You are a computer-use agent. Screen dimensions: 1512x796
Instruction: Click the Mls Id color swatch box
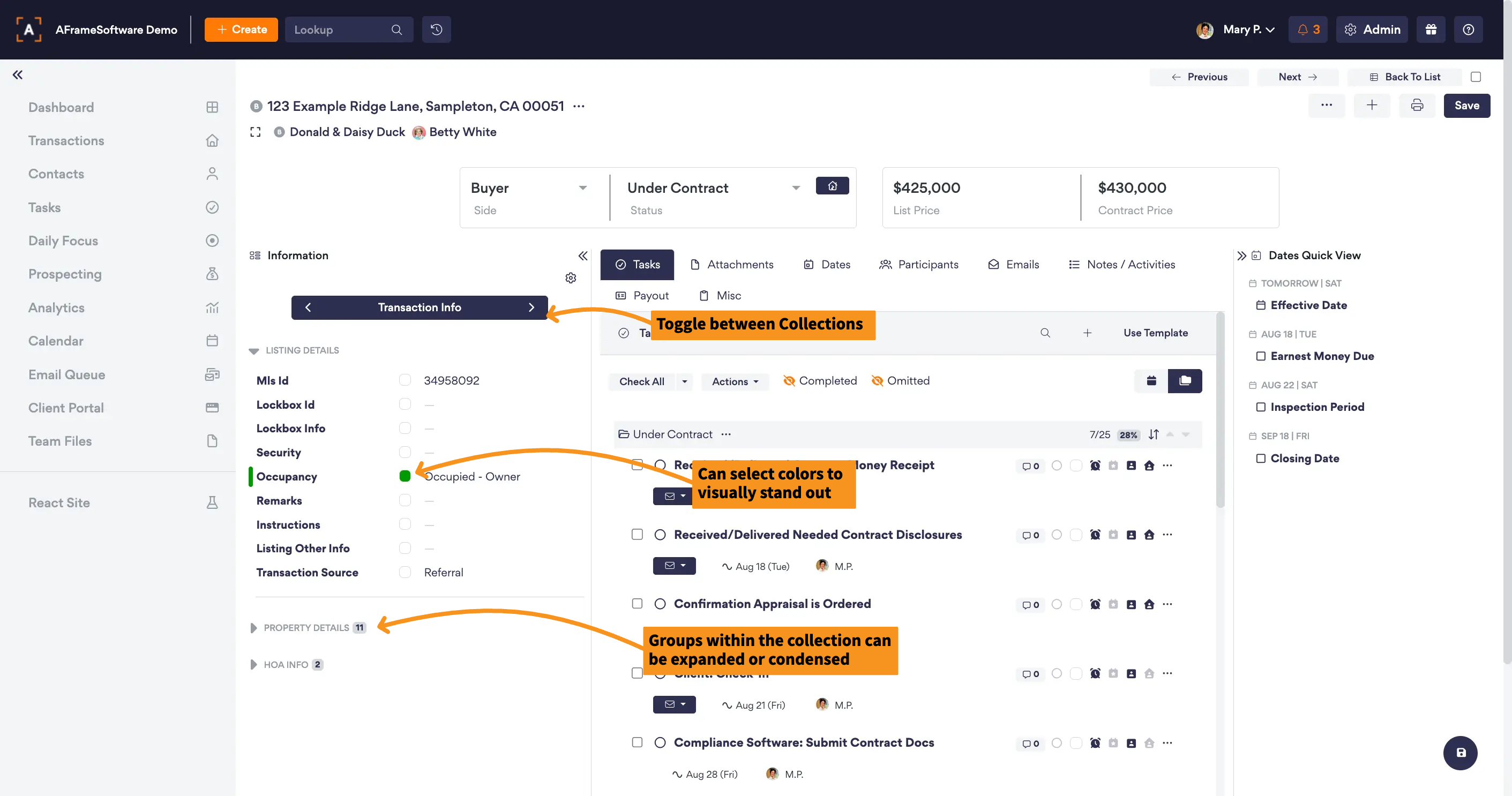click(405, 380)
